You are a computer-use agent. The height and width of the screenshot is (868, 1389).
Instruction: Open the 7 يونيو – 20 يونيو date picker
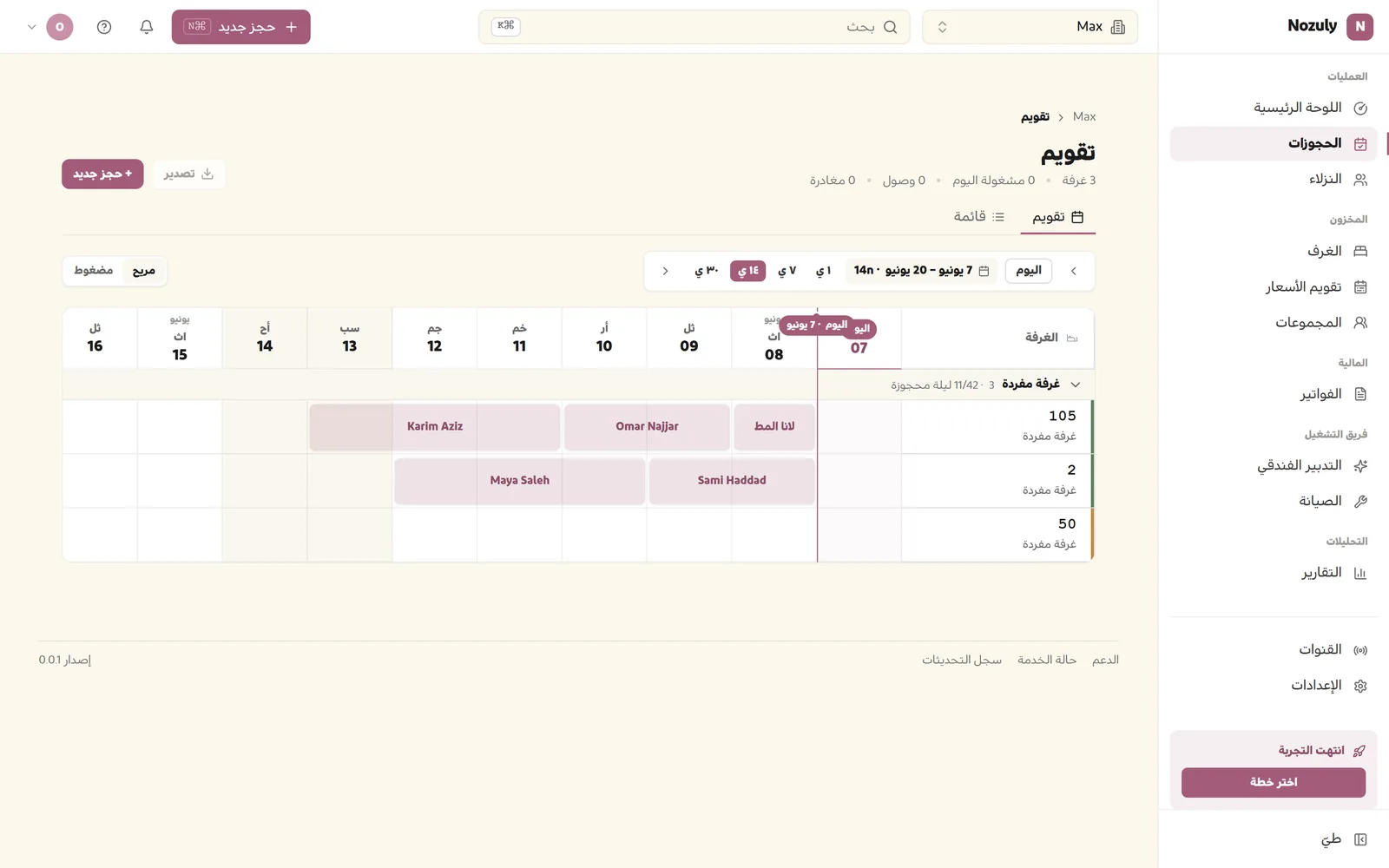922,271
